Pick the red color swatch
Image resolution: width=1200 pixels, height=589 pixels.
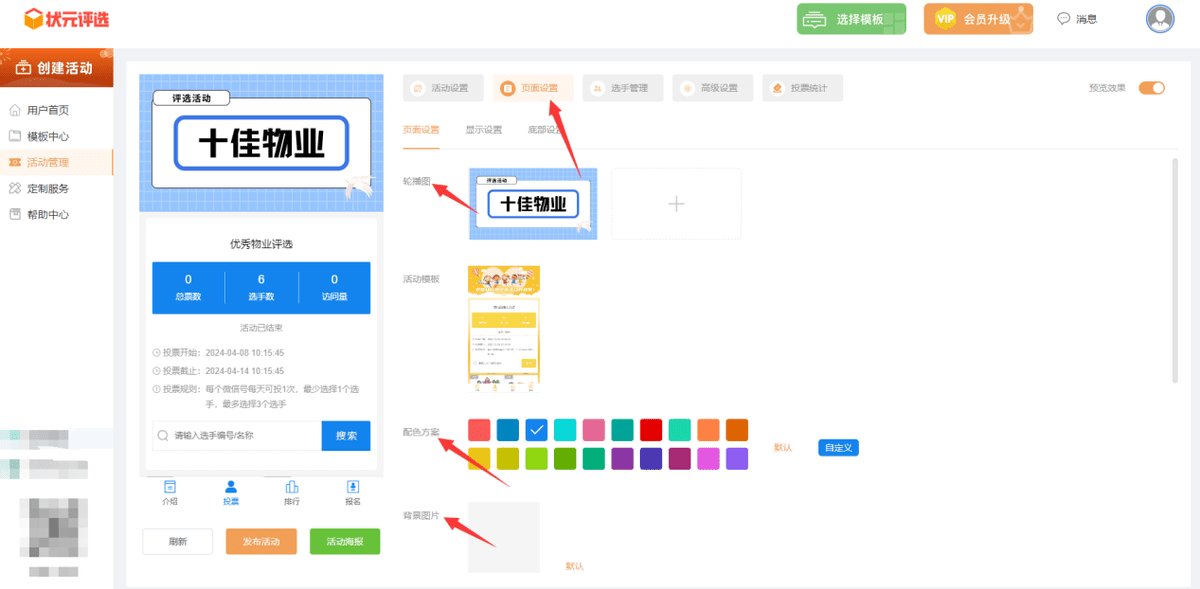pyautogui.click(x=479, y=429)
